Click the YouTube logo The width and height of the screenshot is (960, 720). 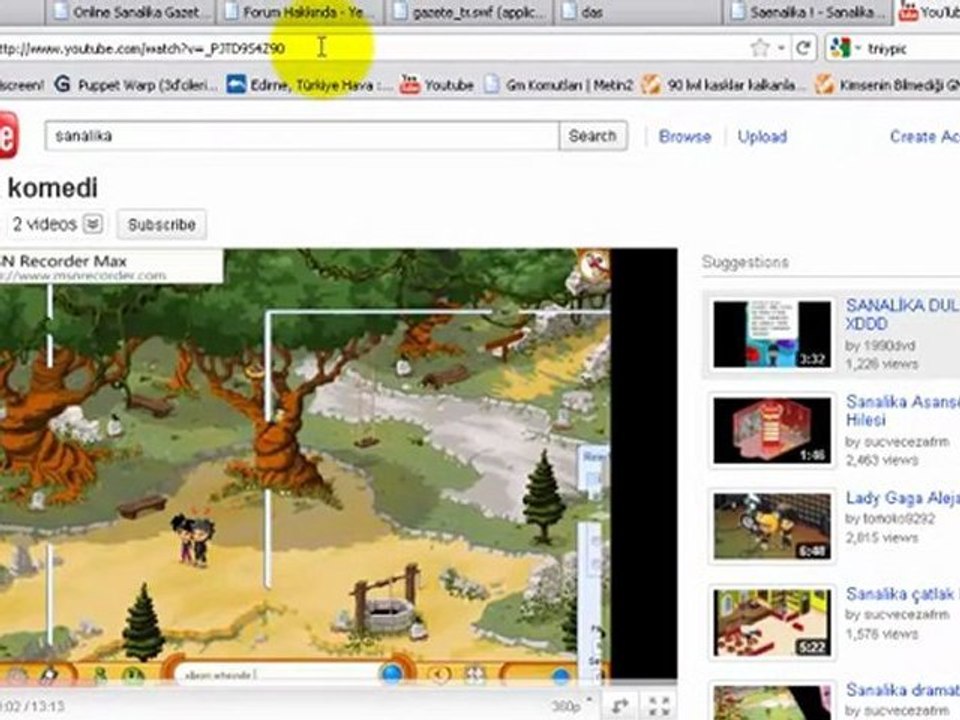pos(9,135)
